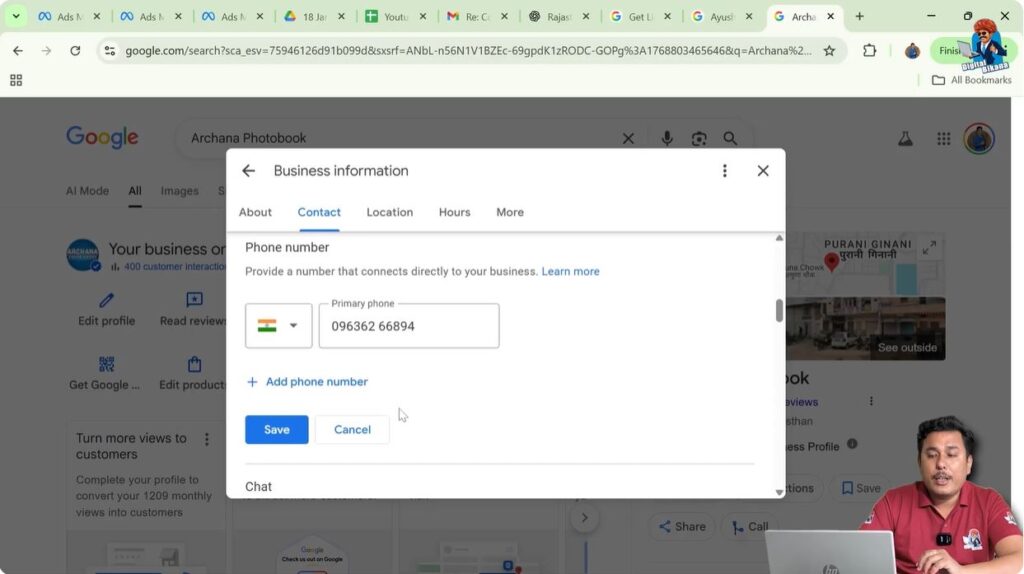Open Business information more options menu
Viewport: 1024px width, 574px height.
click(x=724, y=171)
